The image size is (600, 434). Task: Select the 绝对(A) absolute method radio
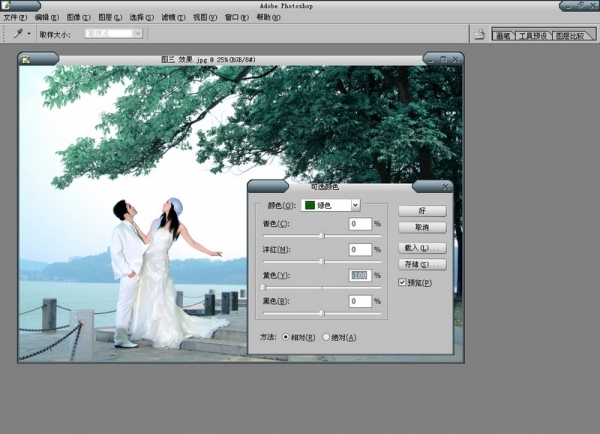click(x=326, y=337)
